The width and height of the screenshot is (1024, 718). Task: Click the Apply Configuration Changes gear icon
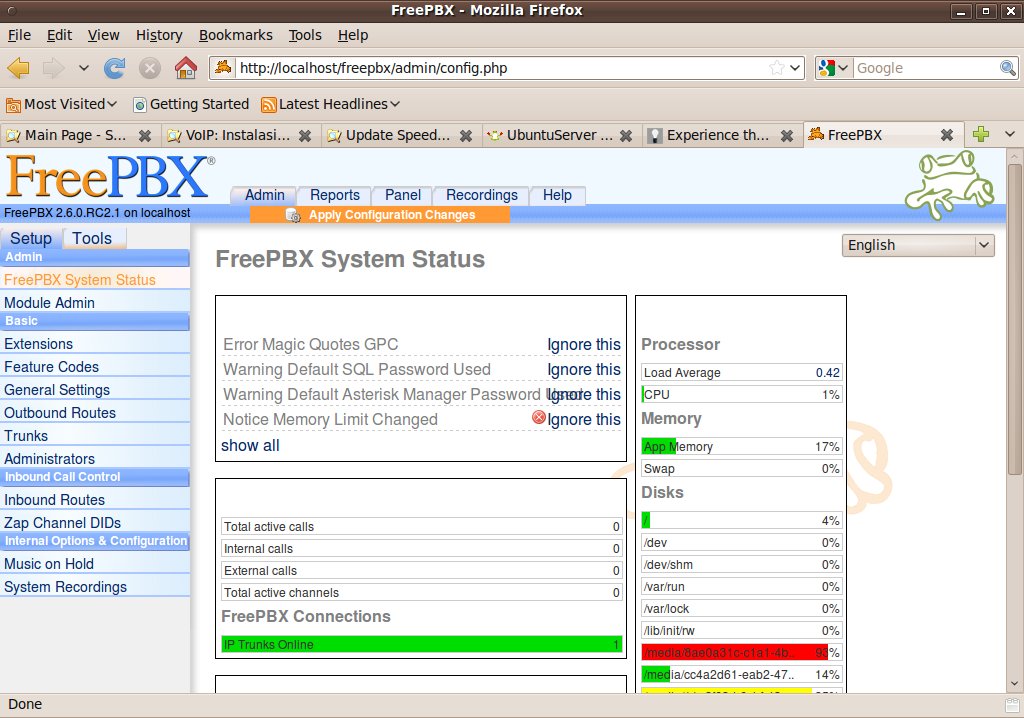point(293,215)
